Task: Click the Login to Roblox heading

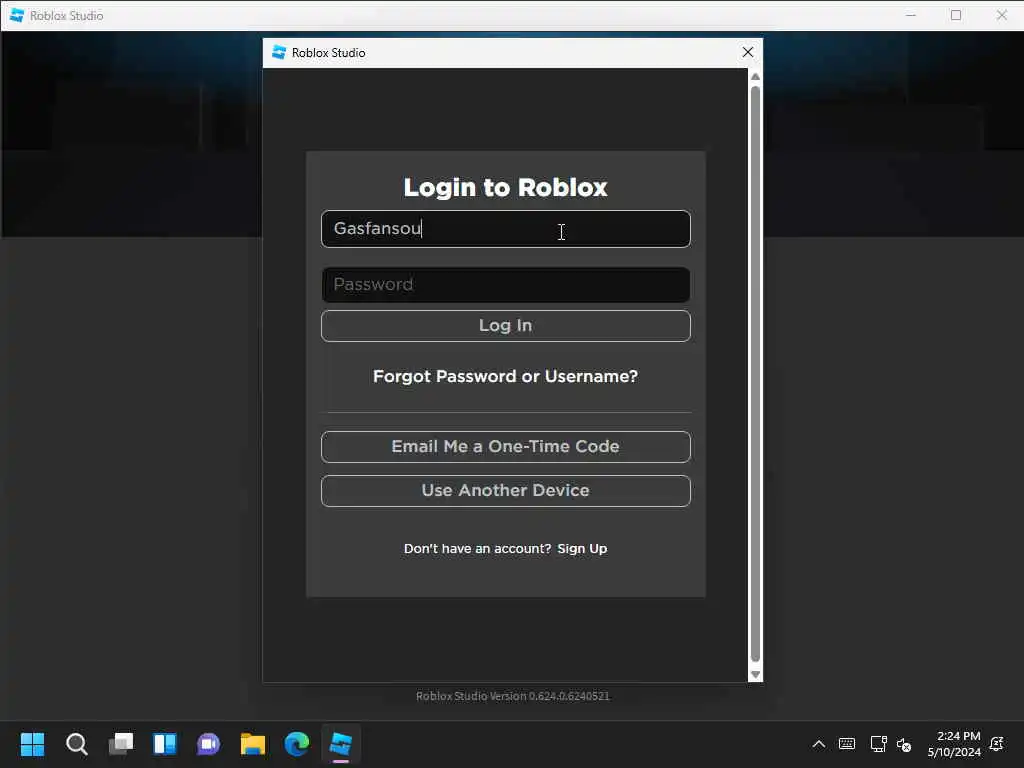Action: (x=505, y=187)
